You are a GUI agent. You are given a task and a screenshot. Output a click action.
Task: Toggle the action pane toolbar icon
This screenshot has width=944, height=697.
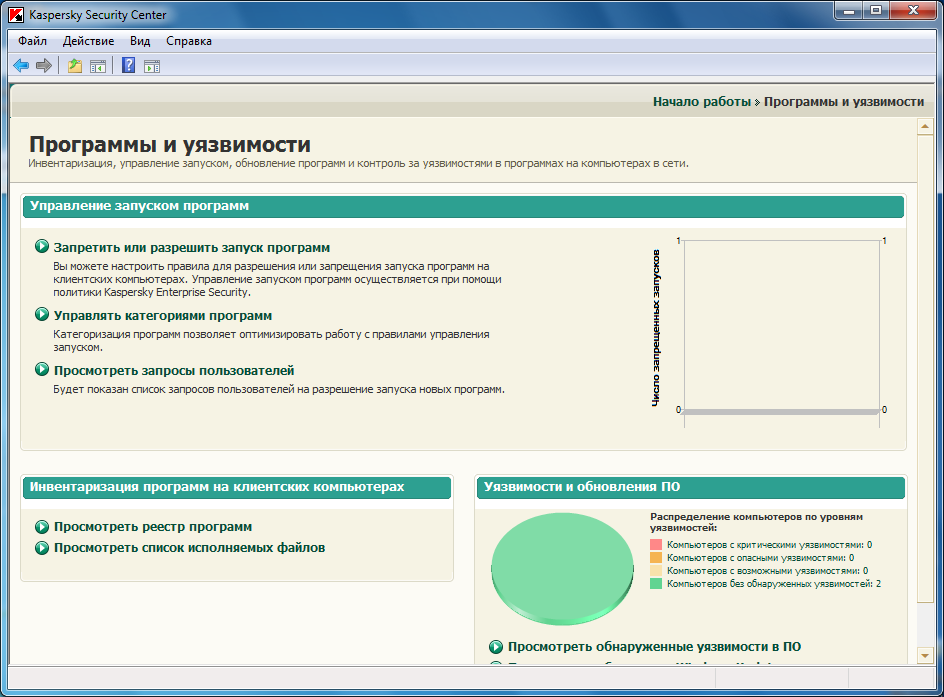tap(152, 66)
